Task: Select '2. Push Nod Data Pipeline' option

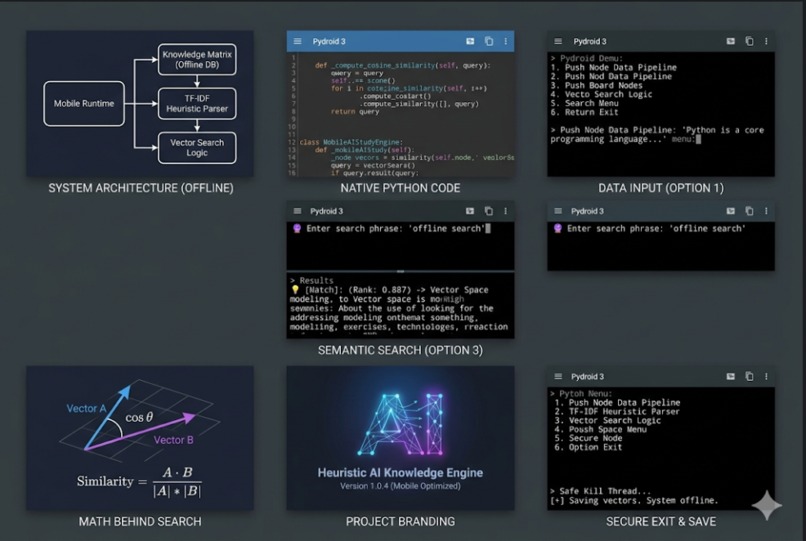Action: pyautogui.click(x=611, y=76)
